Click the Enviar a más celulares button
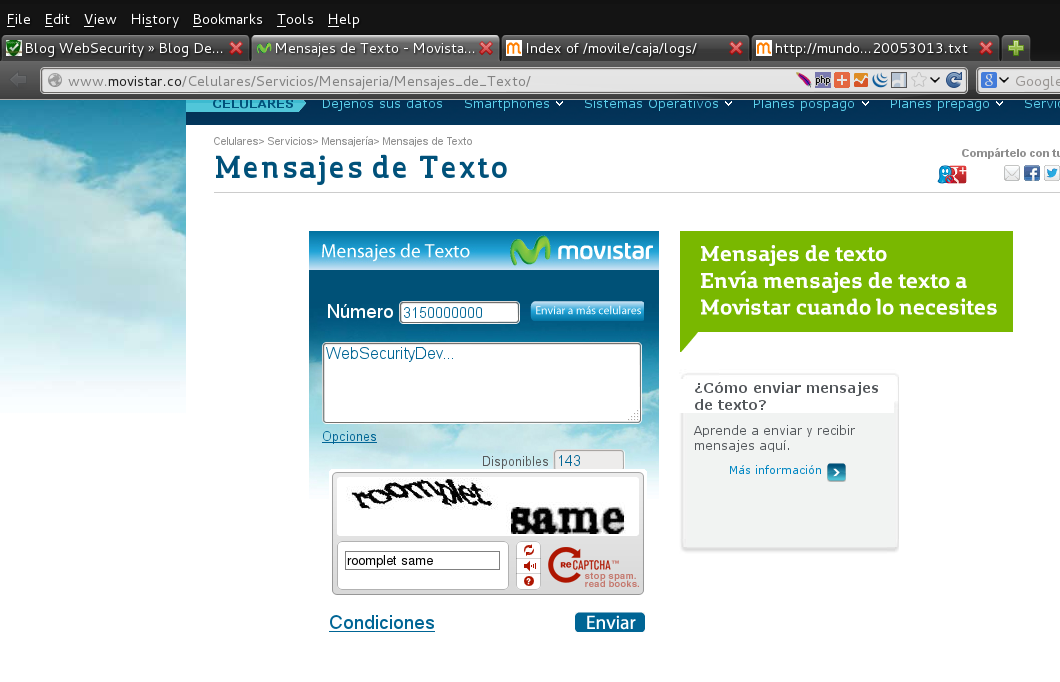 587,310
